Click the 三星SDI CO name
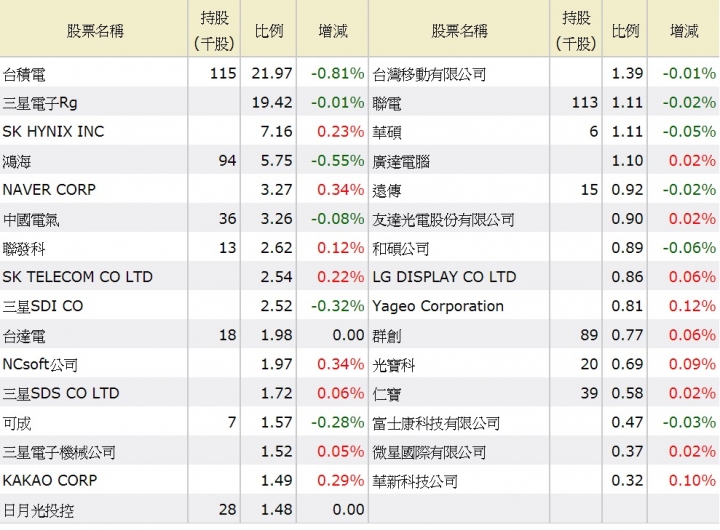Screen dimensions: 720x530 pos(43,306)
